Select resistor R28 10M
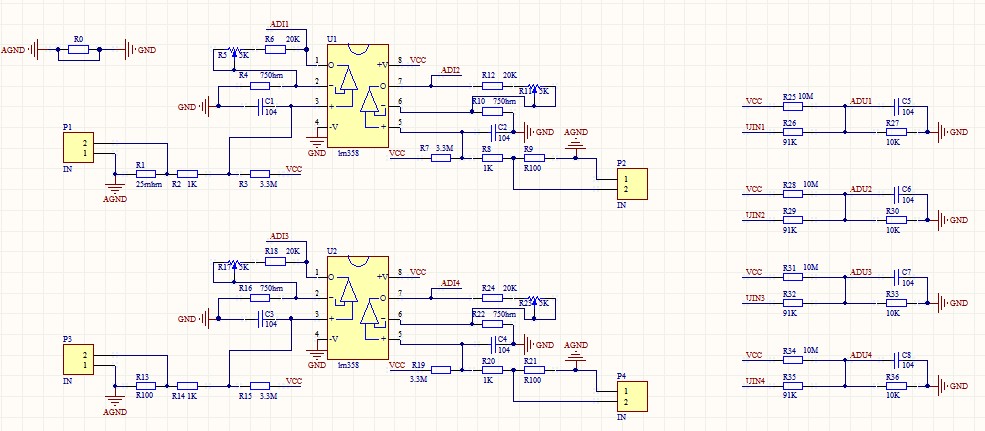985x431 pixels. (793, 195)
